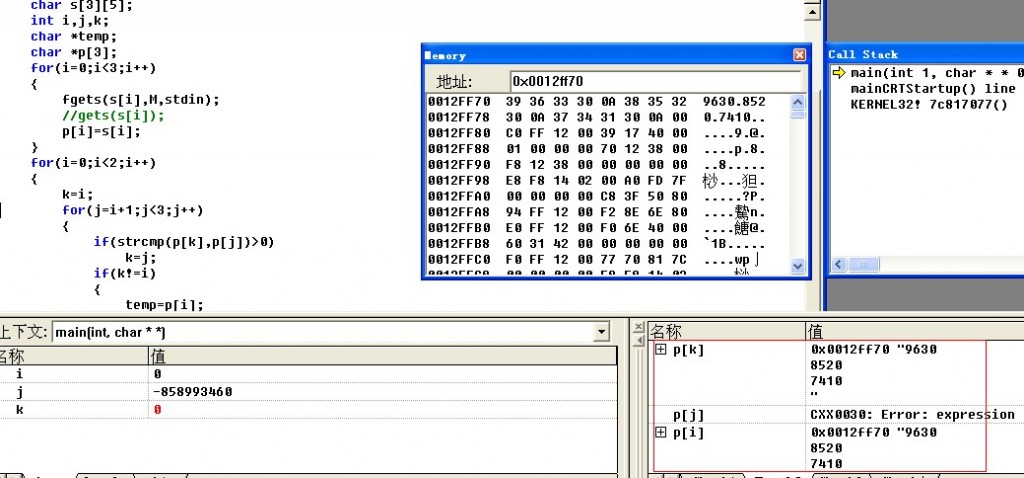The width and height of the screenshot is (1024, 478).
Task: Click the value -858993460 of variable j
Action: click(x=192, y=392)
